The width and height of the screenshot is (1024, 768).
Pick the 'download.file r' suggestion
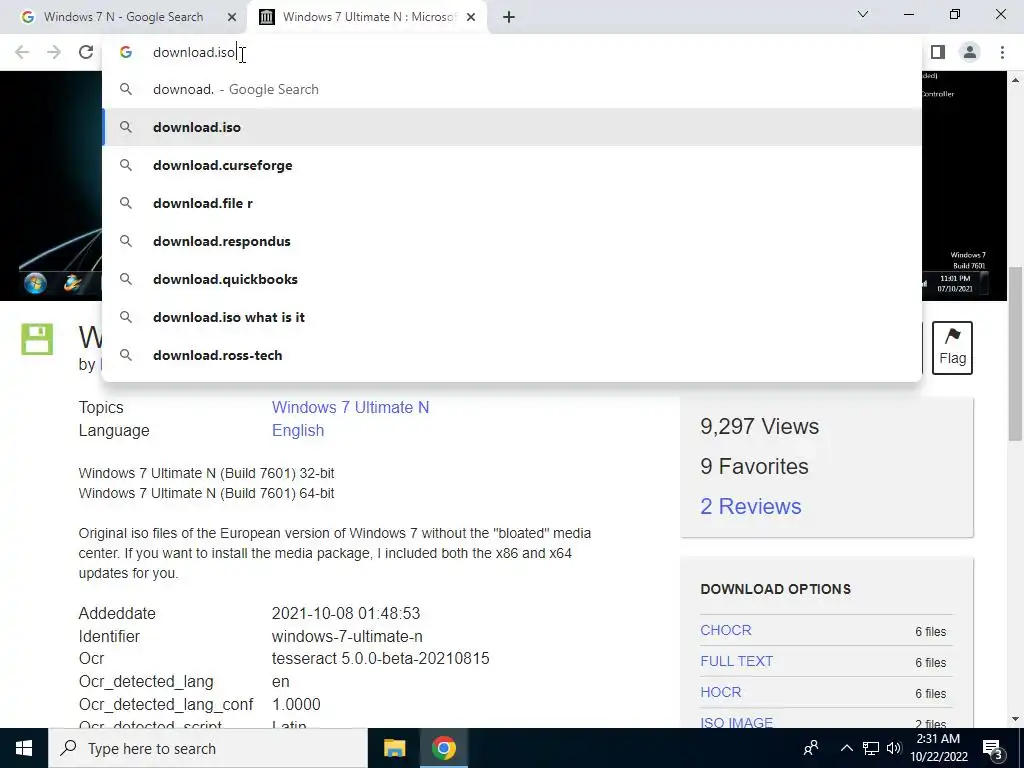[x=511, y=203]
